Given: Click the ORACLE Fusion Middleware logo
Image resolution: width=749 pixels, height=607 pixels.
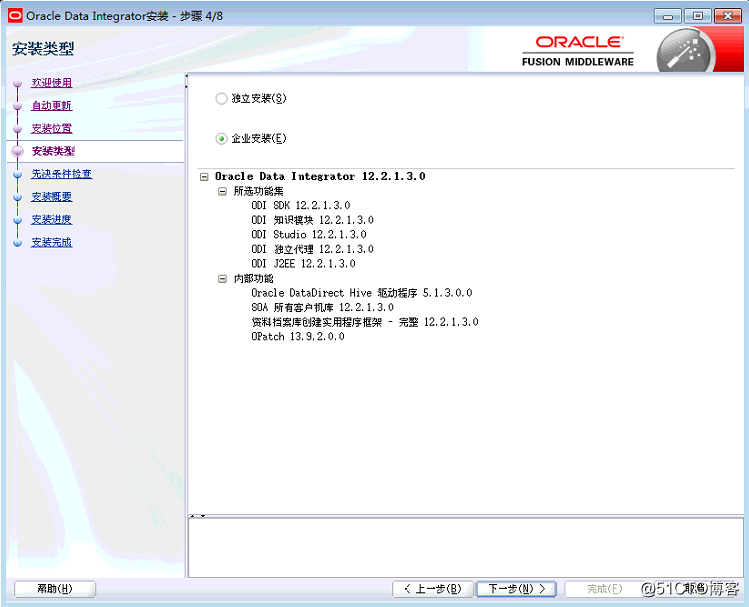Looking at the screenshot, I should pyautogui.click(x=578, y=51).
